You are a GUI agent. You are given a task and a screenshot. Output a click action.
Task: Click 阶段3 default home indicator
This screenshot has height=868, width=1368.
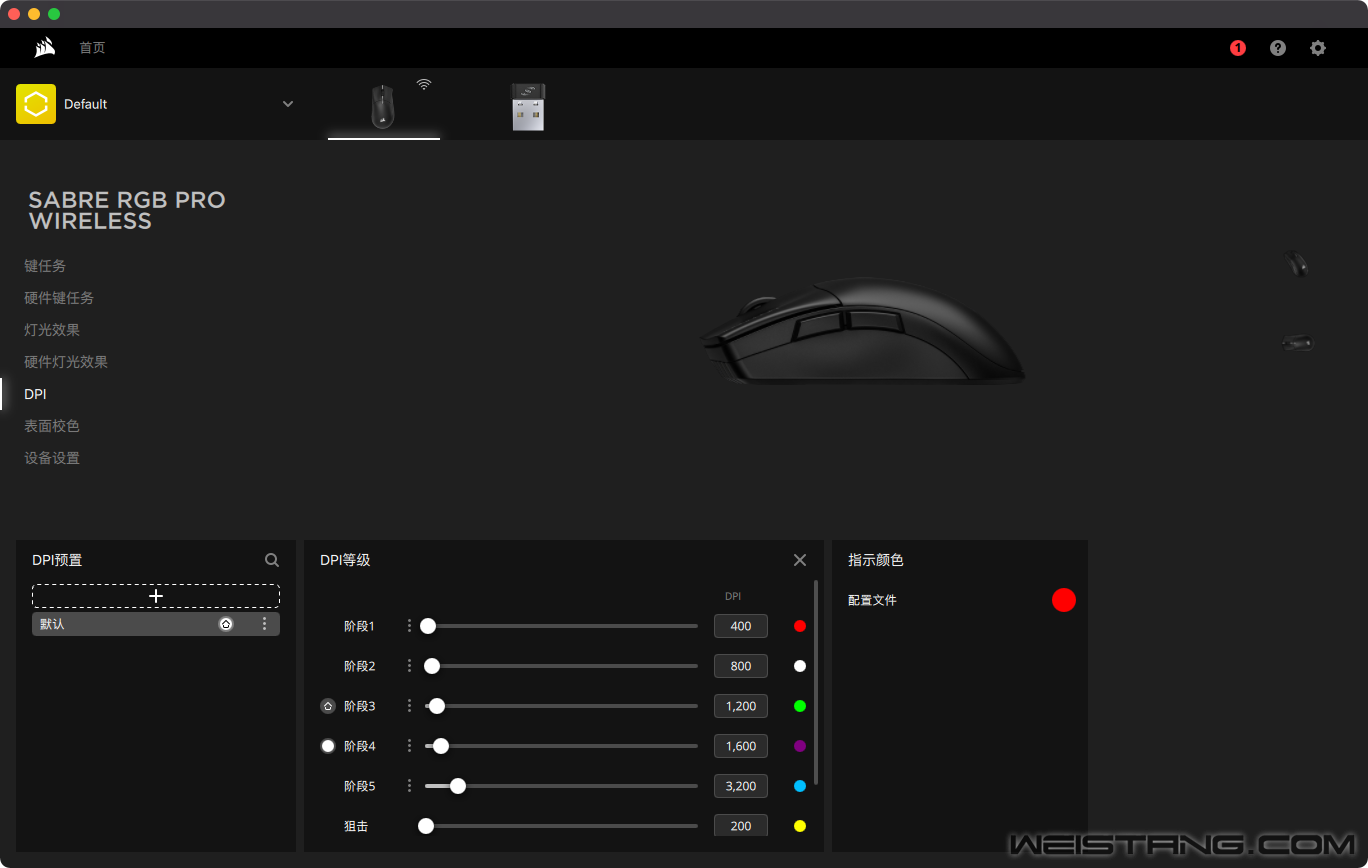328,706
